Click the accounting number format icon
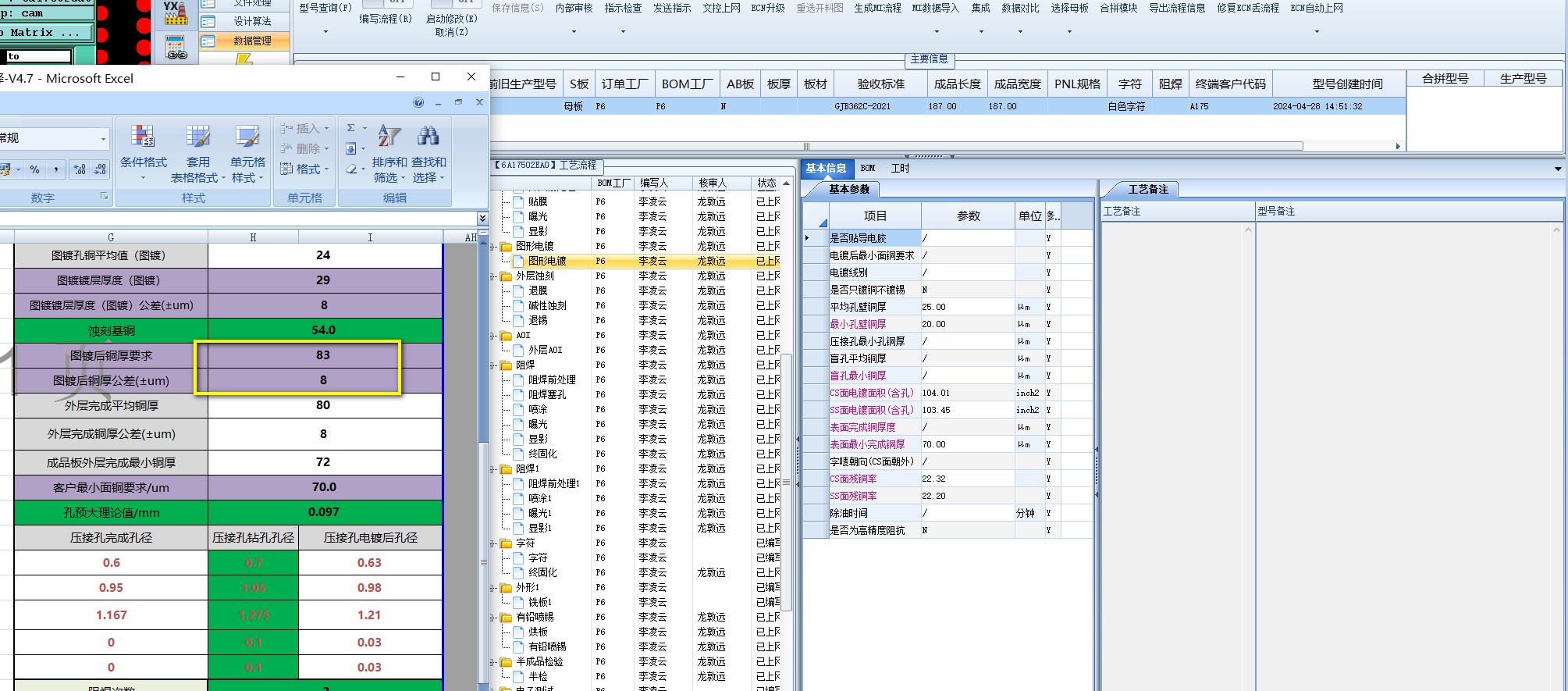 tap(6, 169)
